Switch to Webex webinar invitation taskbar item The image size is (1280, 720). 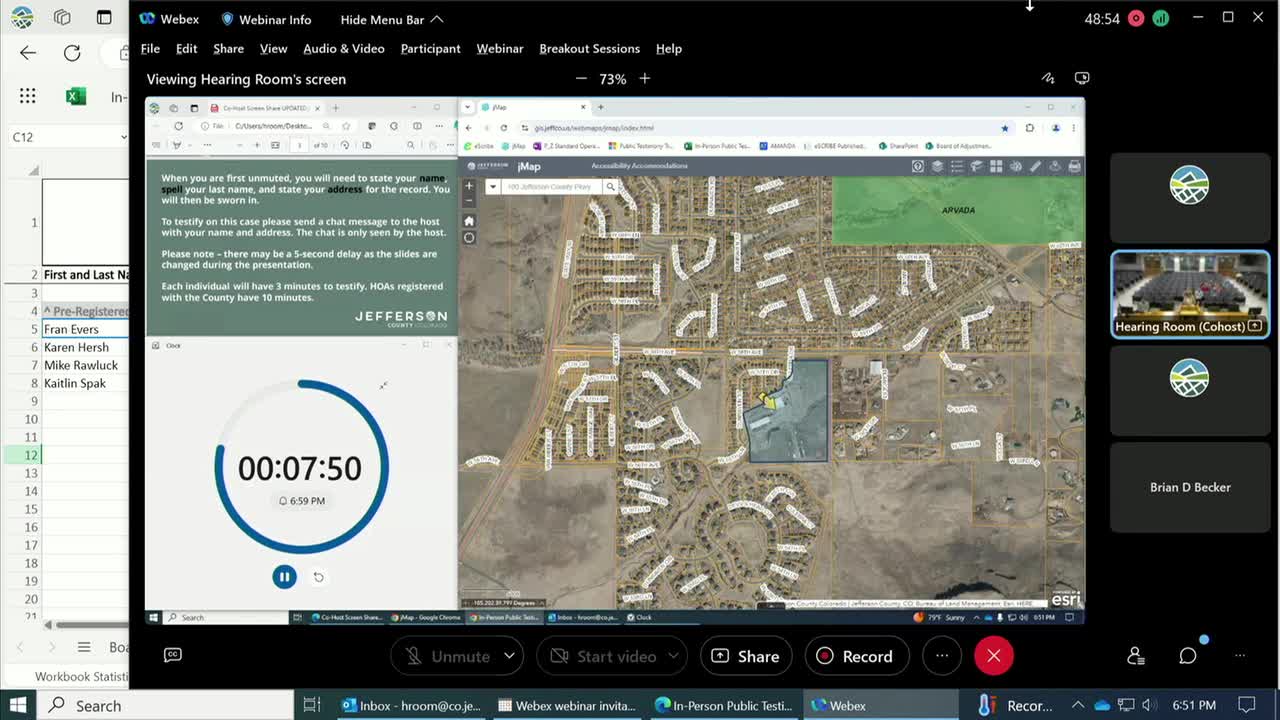[x=567, y=705]
